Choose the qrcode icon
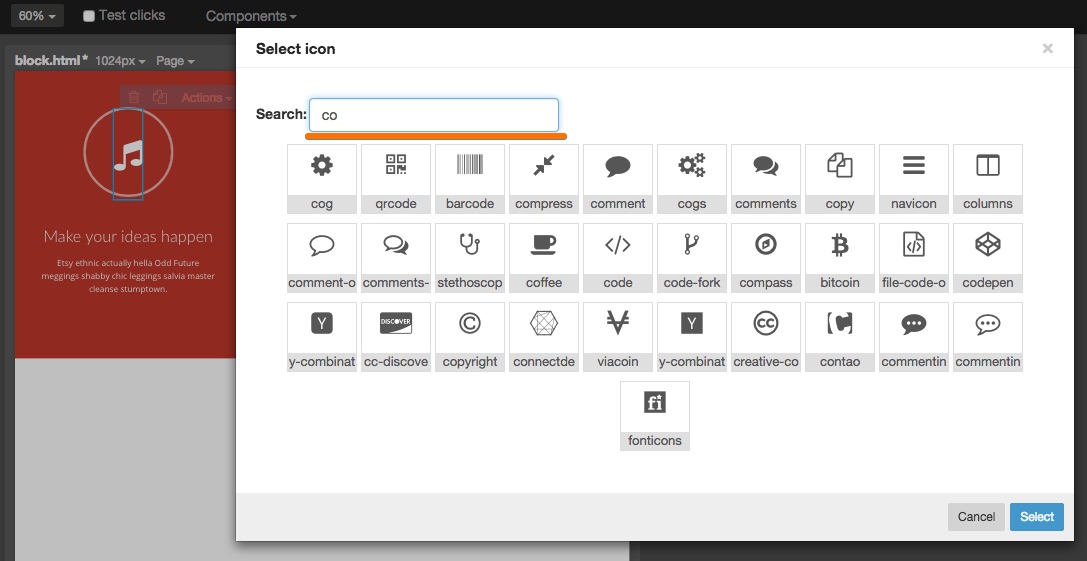 [x=396, y=179]
